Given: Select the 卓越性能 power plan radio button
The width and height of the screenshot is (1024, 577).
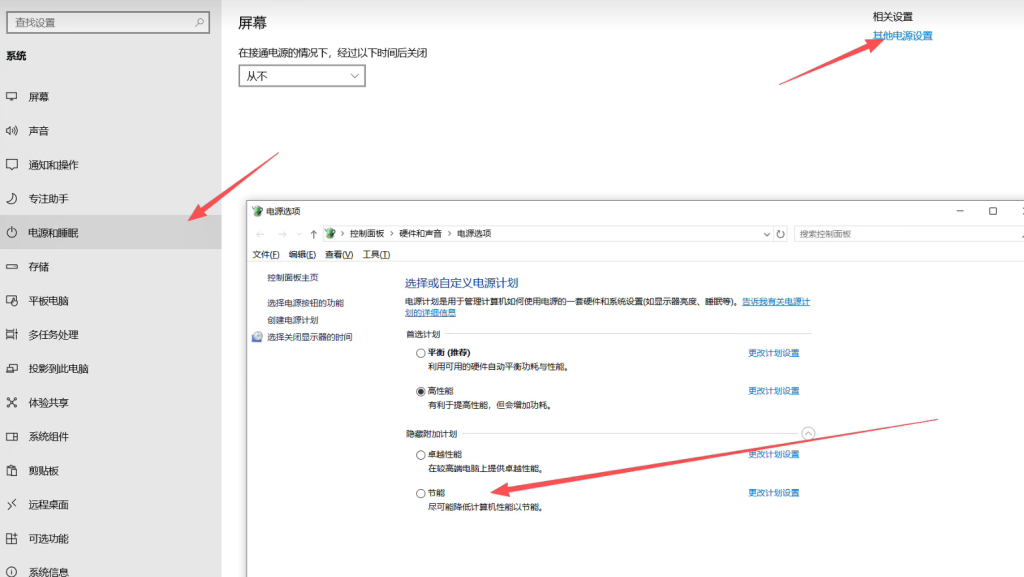Looking at the screenshot, I should [x=421, y=455].
